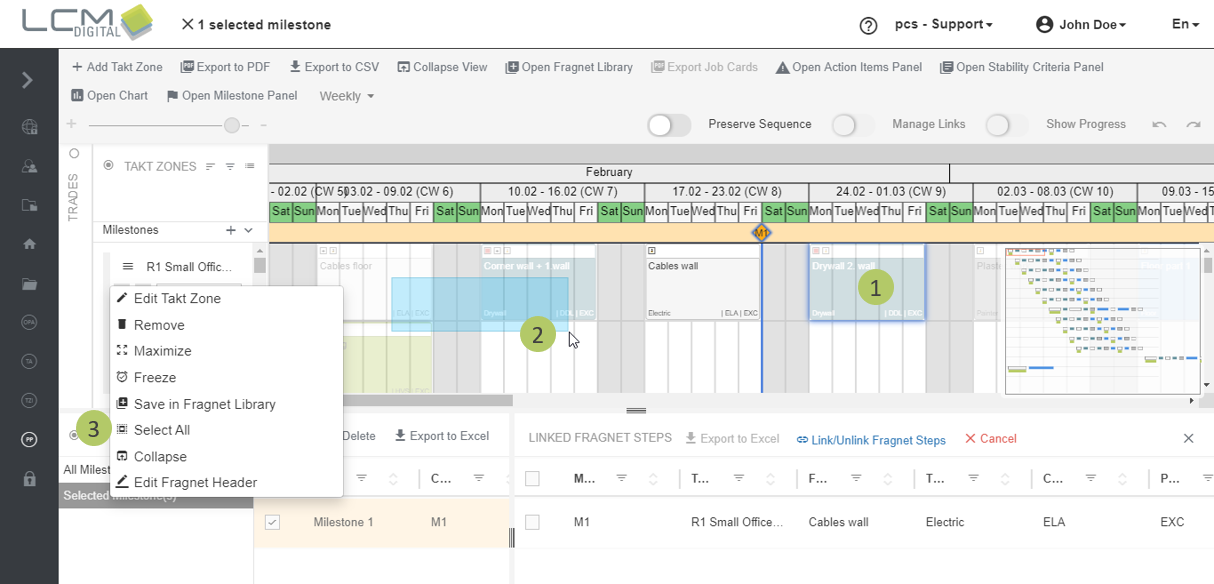Click Link/Unlink Fragnet Steps link
This screenshot has height=584, width=1214.
coord(871,439)
